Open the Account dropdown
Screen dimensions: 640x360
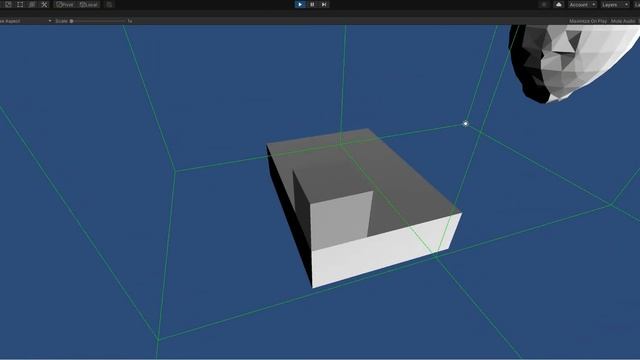click(582, 4)
